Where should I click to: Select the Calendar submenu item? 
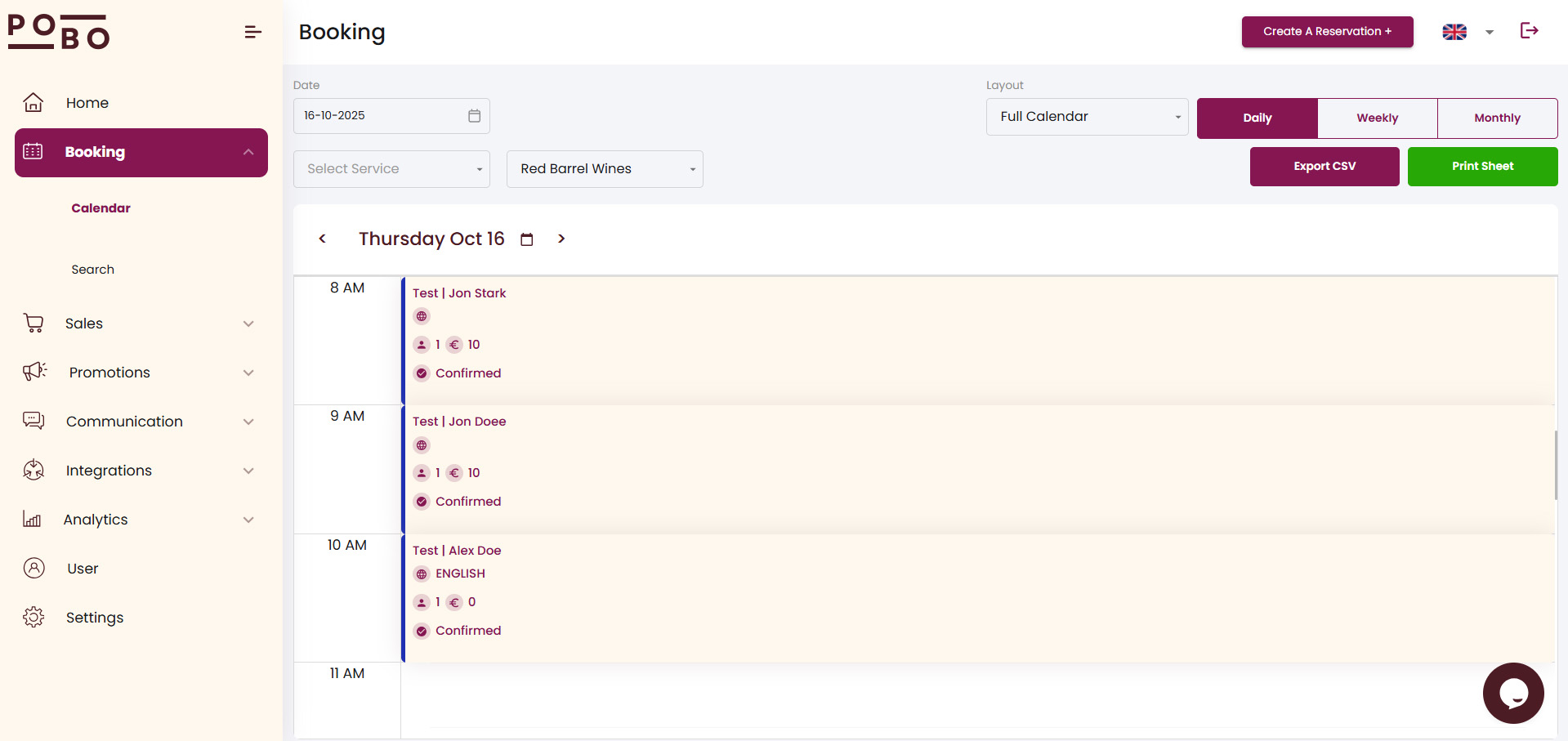click(101, 208)
